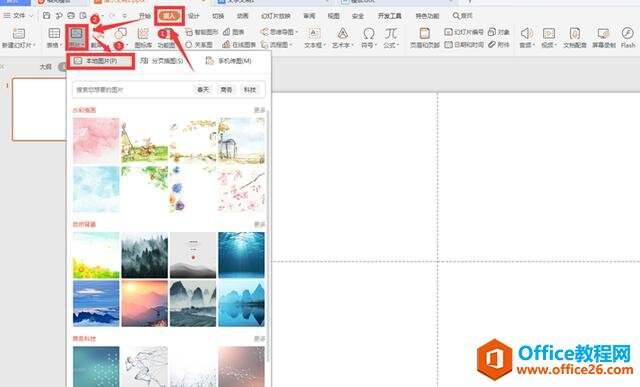The image size is (640, 387).
Task: Open the Slide Show (幻灯片放映) tab
Action: coord(276,16)
